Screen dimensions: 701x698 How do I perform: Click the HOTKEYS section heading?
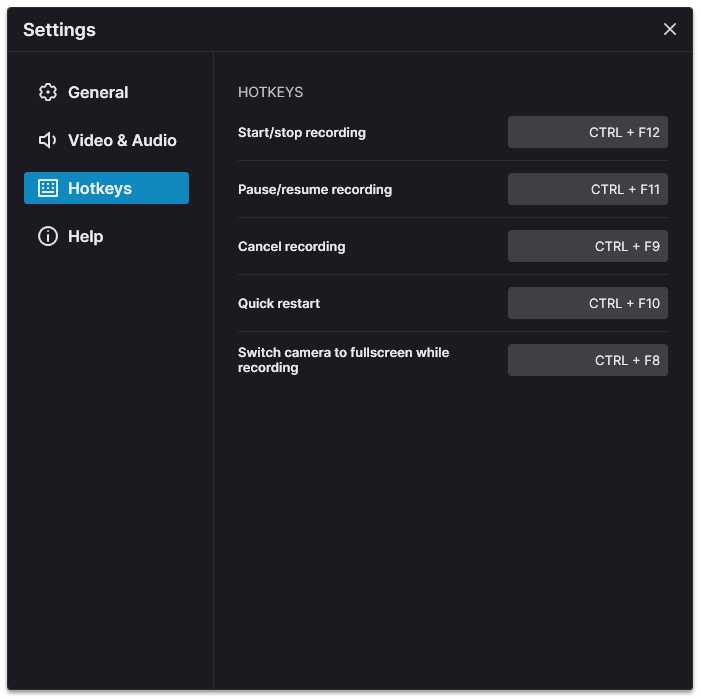tap(270, 92)
